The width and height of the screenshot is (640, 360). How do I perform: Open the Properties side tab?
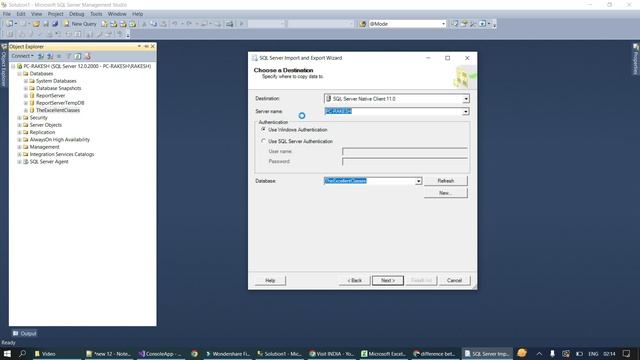point(636,60)
